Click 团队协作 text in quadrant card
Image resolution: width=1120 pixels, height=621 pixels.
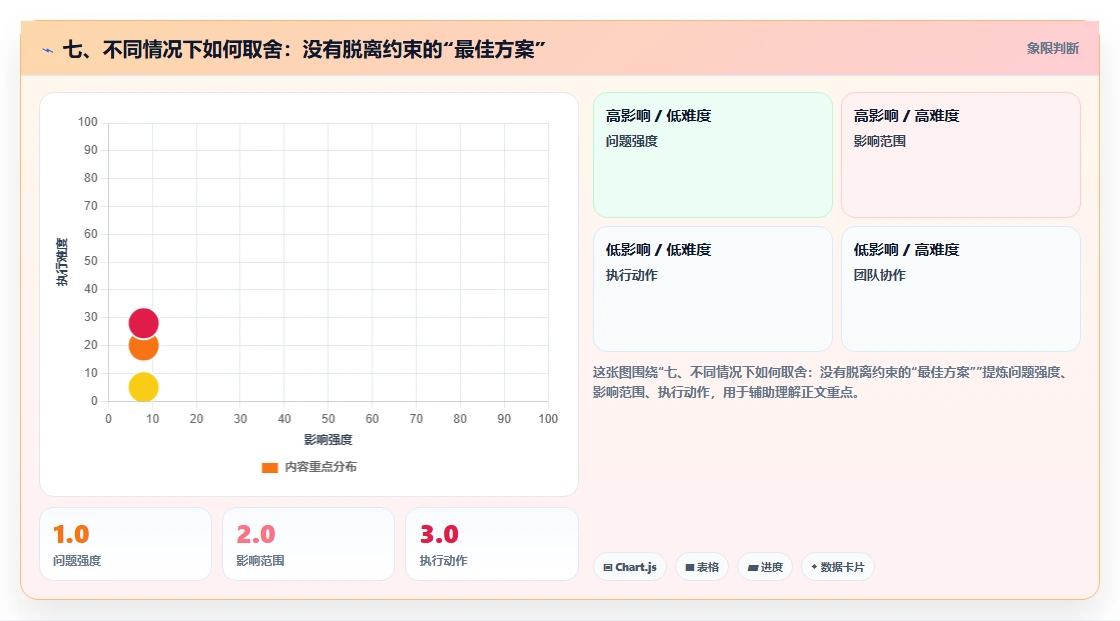(879, 275)
